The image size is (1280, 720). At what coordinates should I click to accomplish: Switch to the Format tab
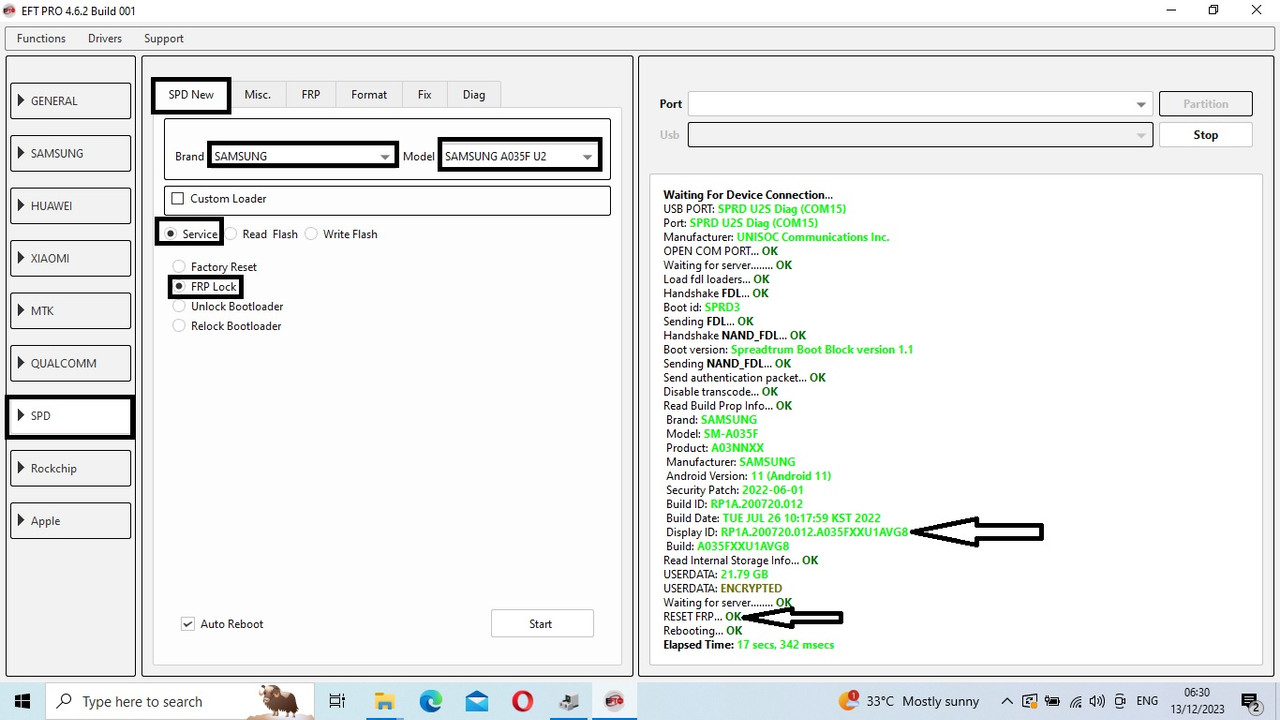click(x=368, y=94)
